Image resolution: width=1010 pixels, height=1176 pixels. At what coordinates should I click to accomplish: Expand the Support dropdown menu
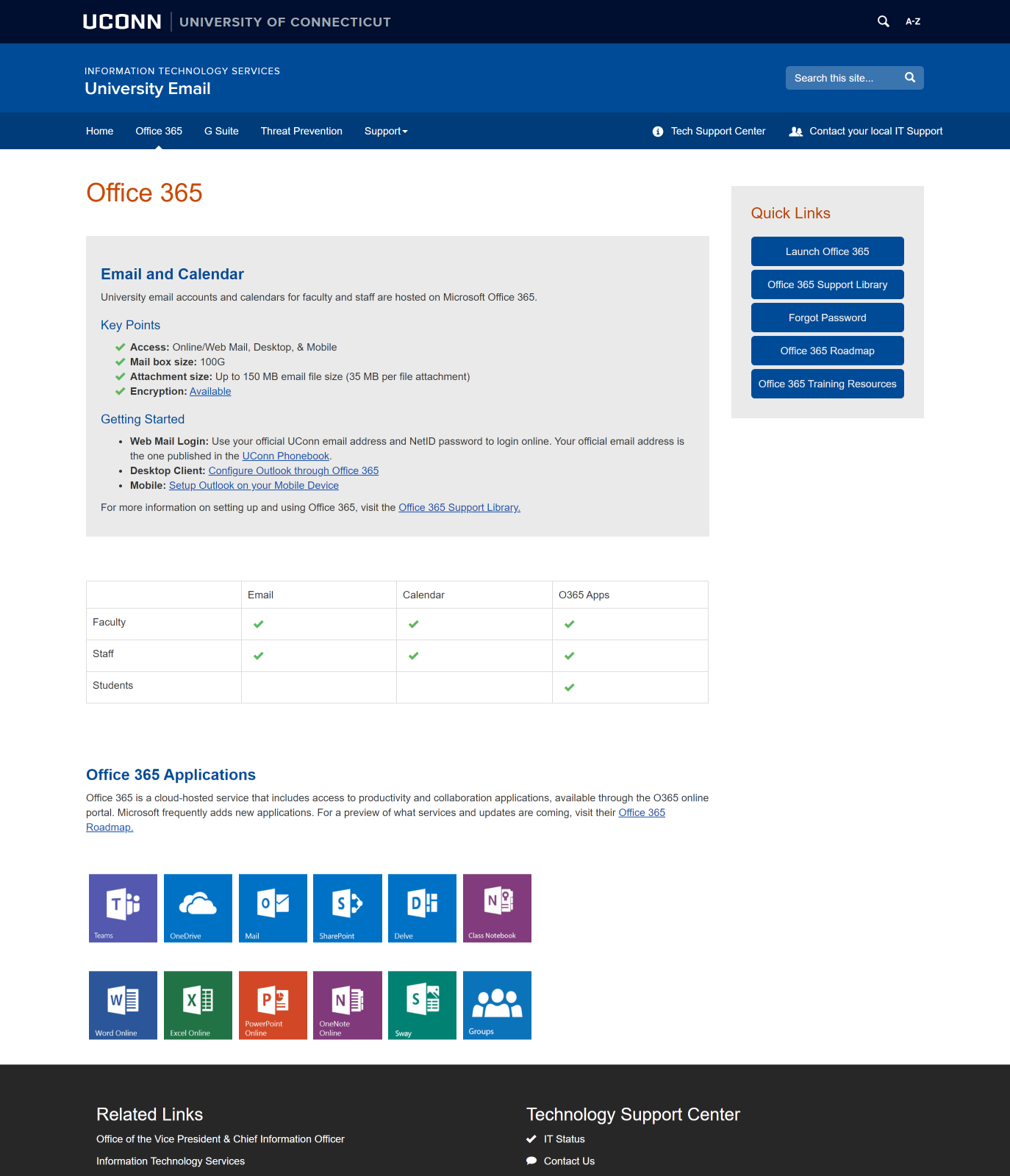pos(386,131)
